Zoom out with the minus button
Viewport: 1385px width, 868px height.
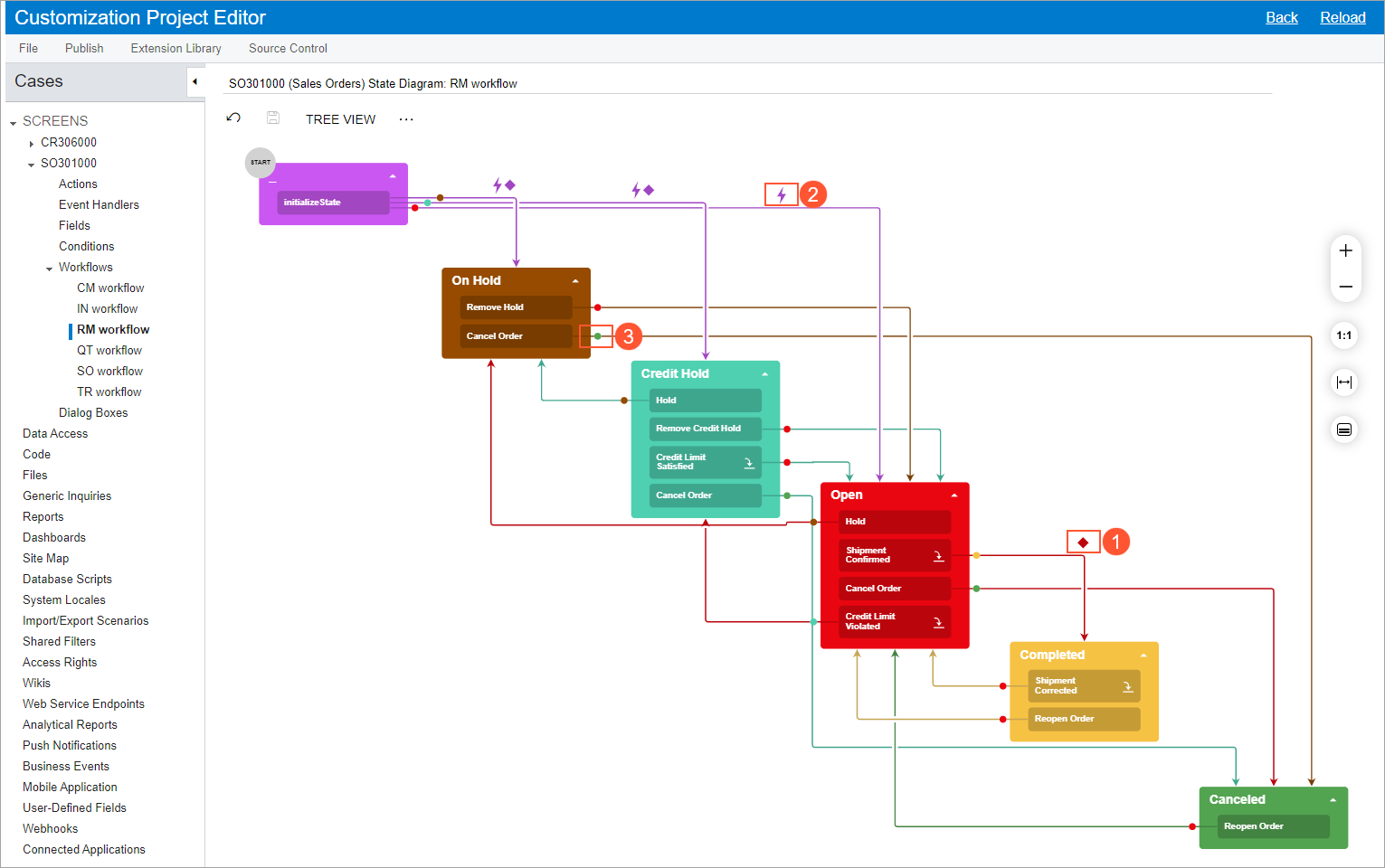tap(1345, 287)
